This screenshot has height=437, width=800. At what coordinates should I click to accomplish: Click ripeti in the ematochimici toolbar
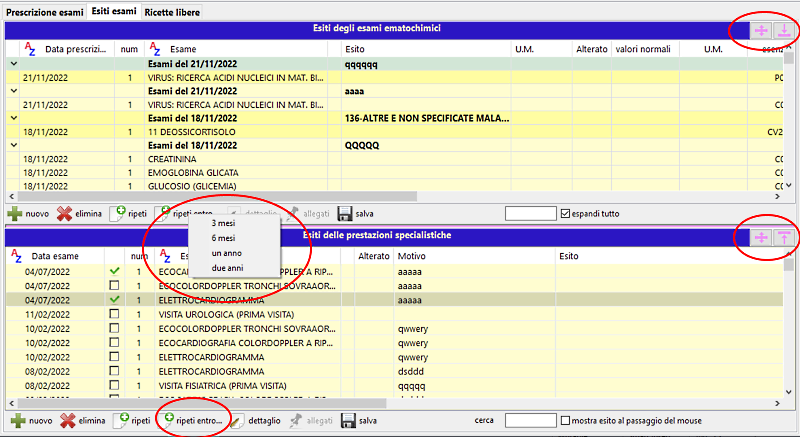[x=130, y=214]
